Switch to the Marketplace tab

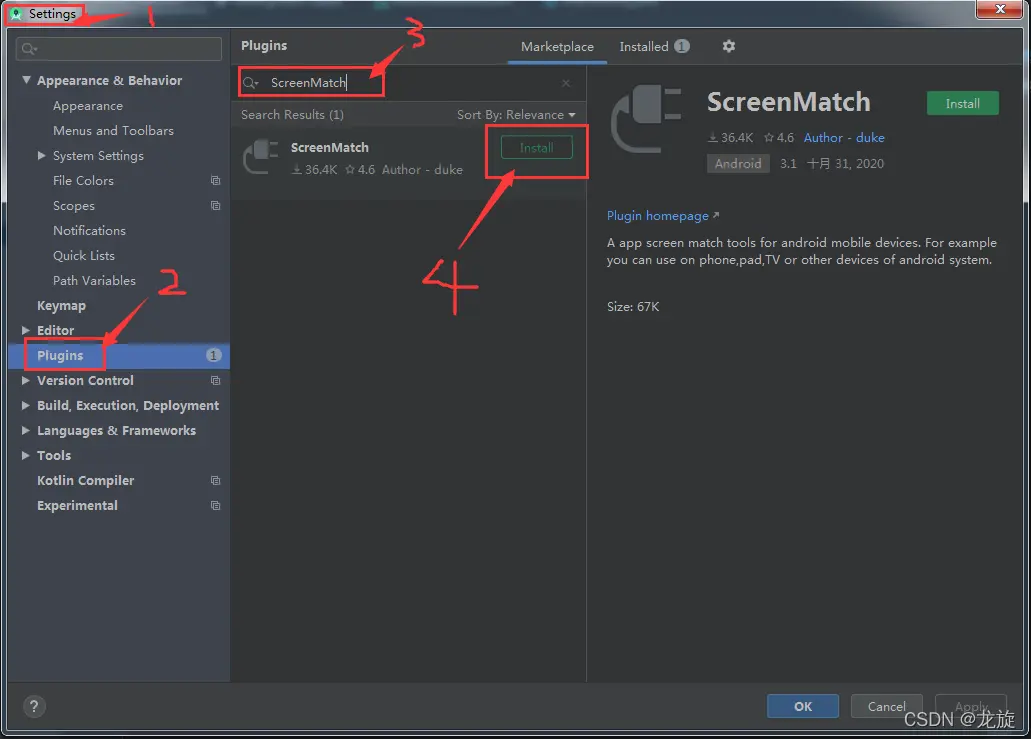(557, 47)
